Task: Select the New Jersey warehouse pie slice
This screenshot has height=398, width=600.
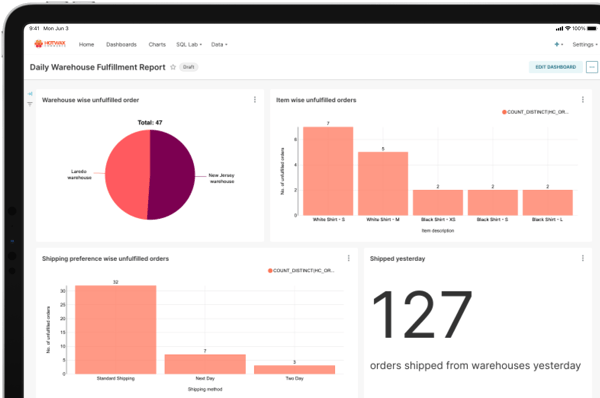Action: (x=172, y=175)
